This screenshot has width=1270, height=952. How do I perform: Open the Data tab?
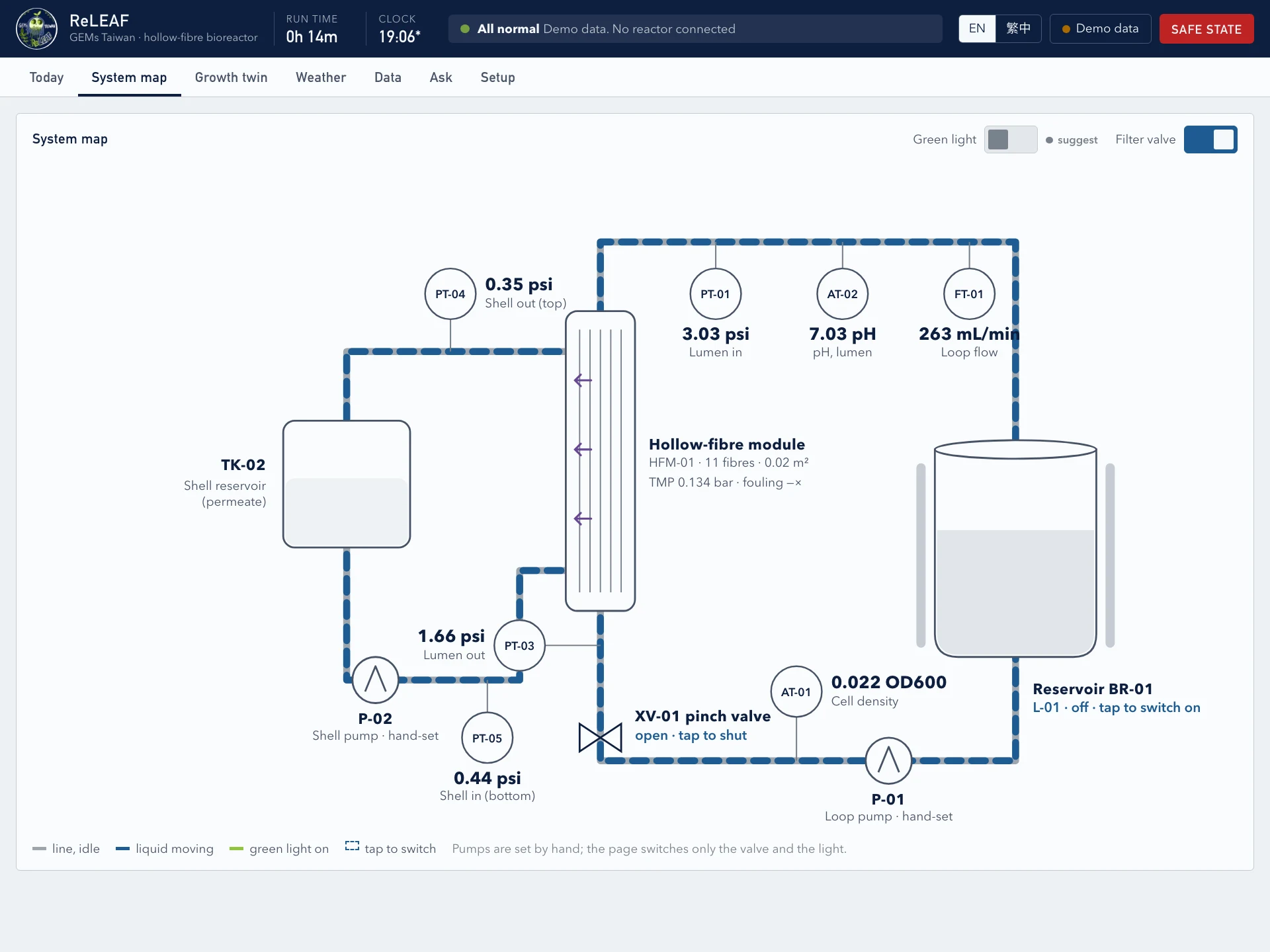(388, 77)
